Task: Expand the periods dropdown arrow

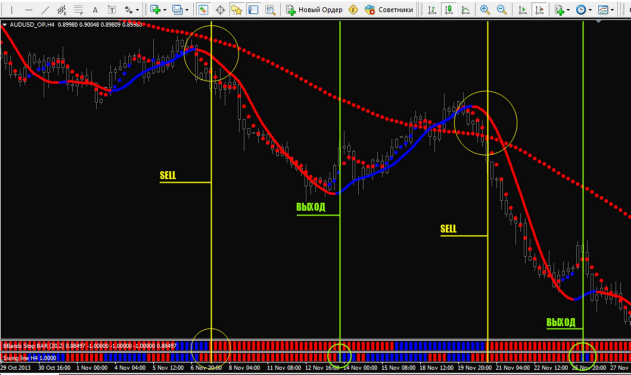Action: point(590,10)
